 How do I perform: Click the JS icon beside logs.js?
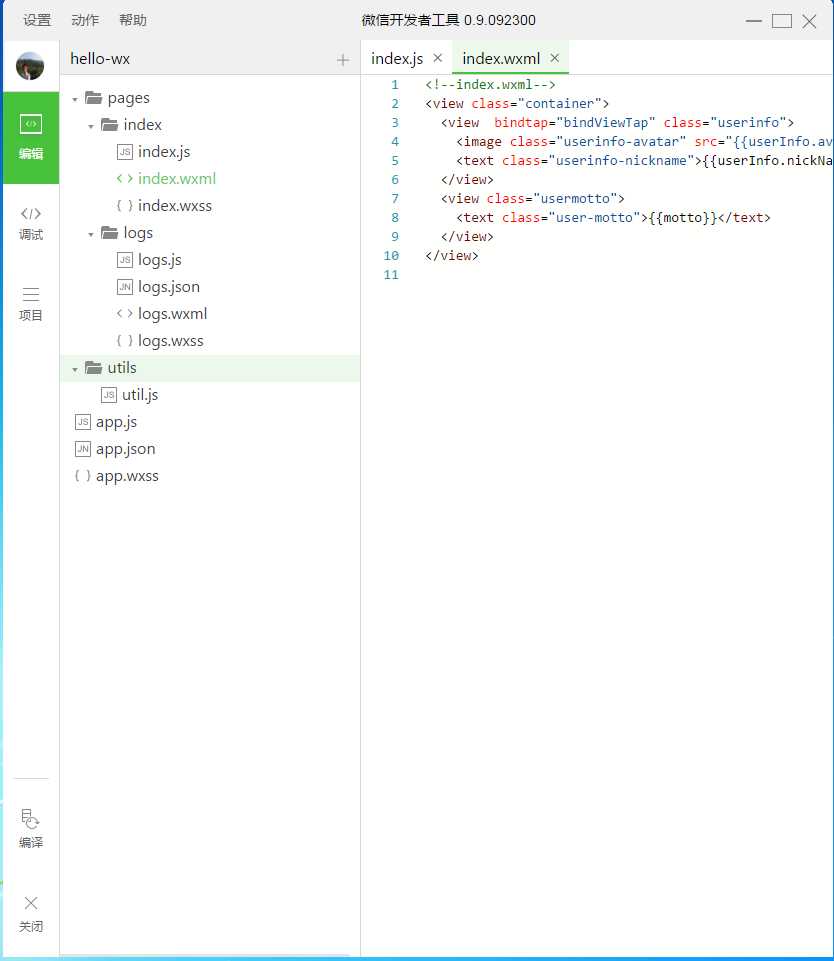point(125,259)
